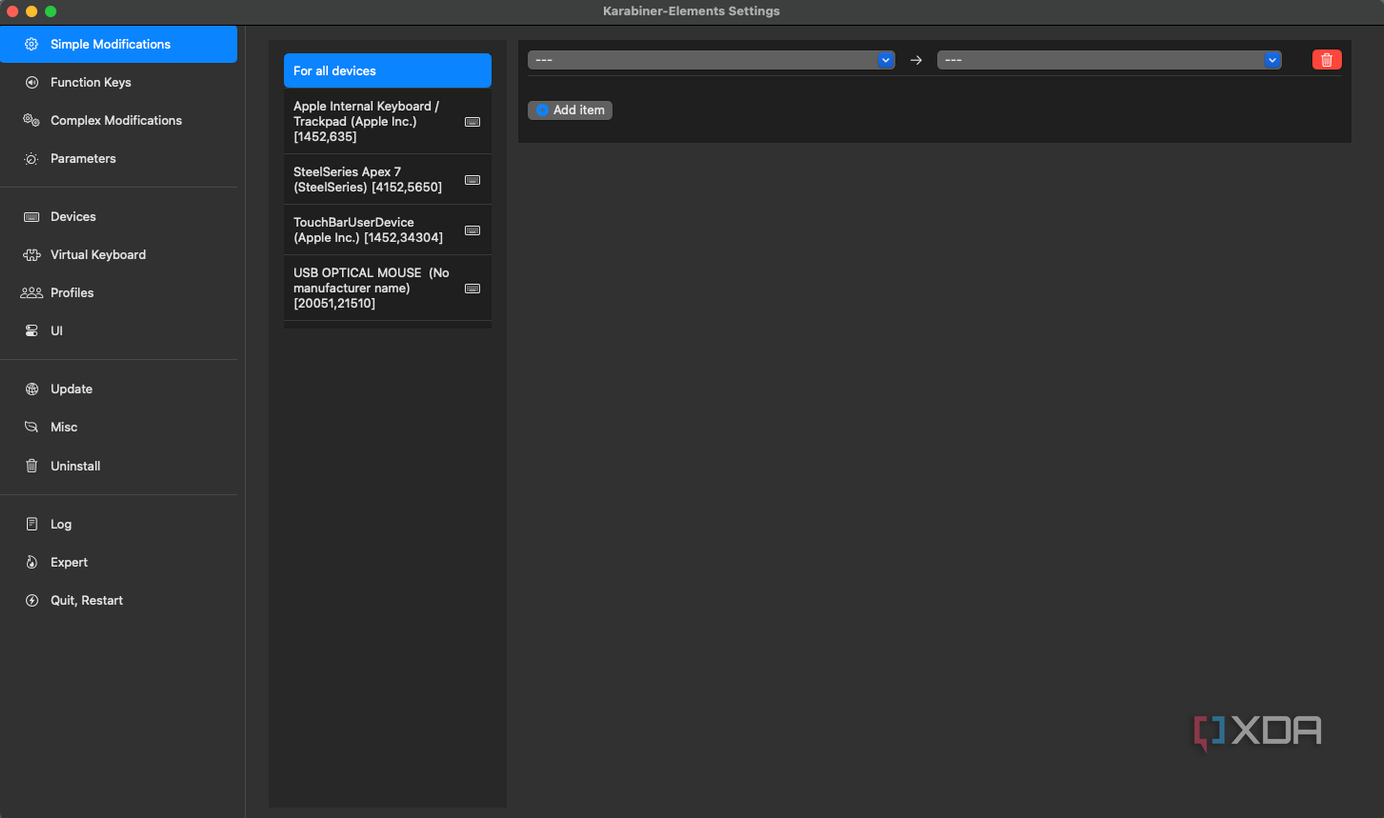Click the Parameters sun-dial icon

pos(31,158)
